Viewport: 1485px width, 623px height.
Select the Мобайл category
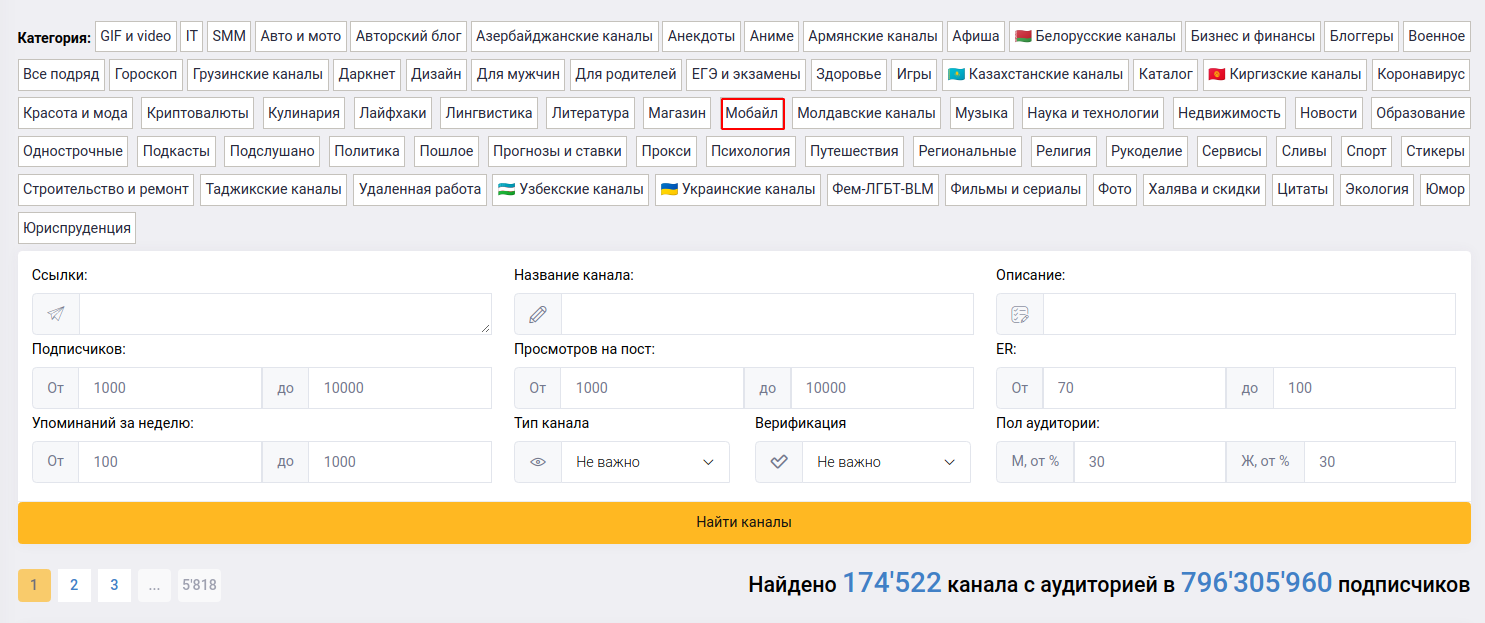pyautogui.click(x=752, y=113)
